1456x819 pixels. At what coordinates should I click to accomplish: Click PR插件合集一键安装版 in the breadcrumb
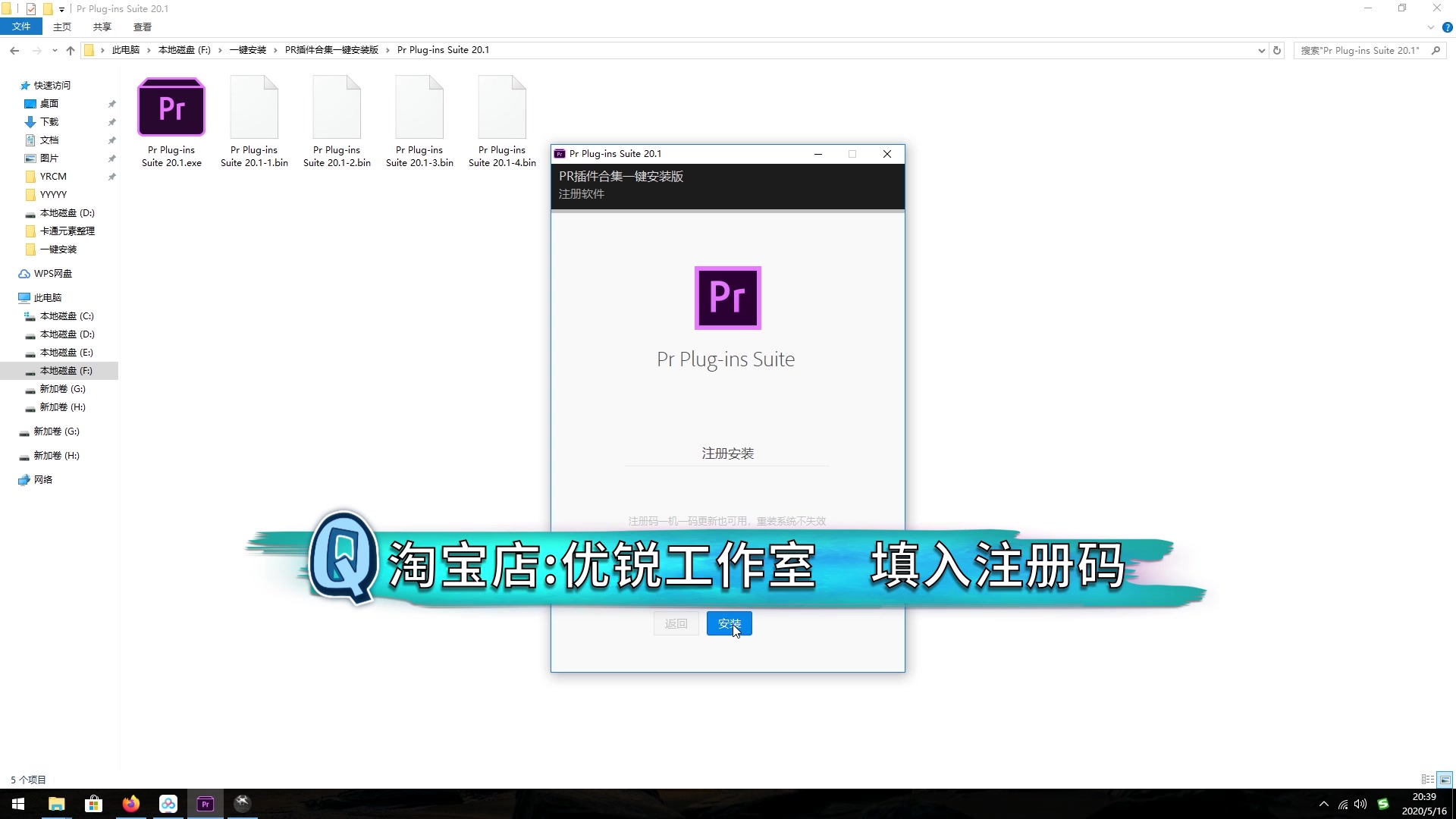point(331,50)
